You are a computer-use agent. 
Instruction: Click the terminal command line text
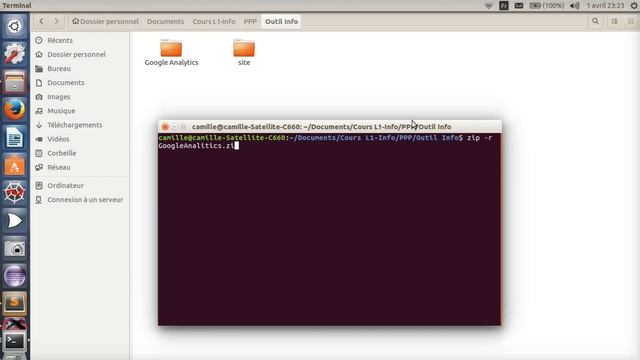pyautogui.click(x=325, y=142)
